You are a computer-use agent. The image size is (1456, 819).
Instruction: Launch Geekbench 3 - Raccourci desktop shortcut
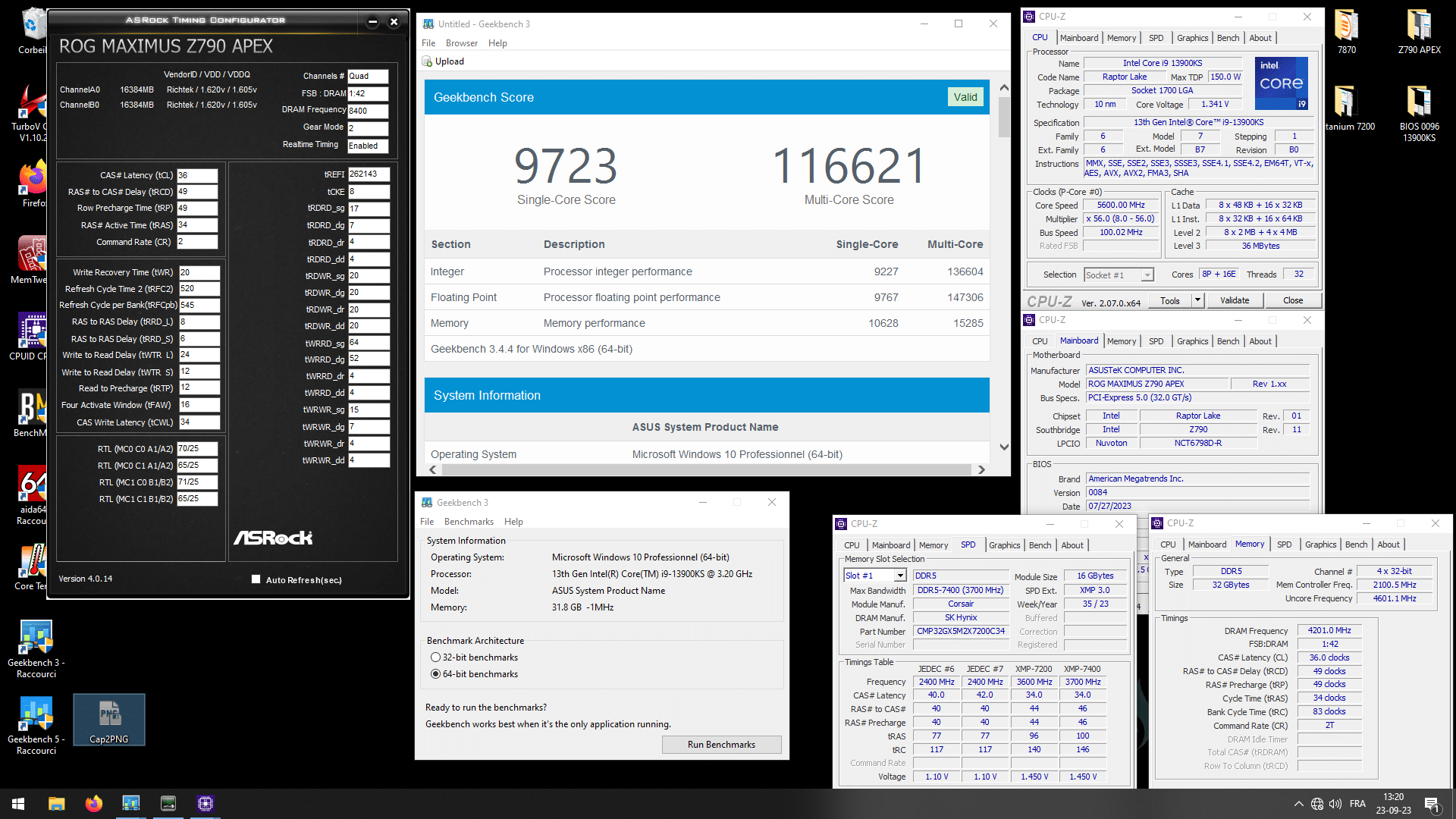point(36,649)
